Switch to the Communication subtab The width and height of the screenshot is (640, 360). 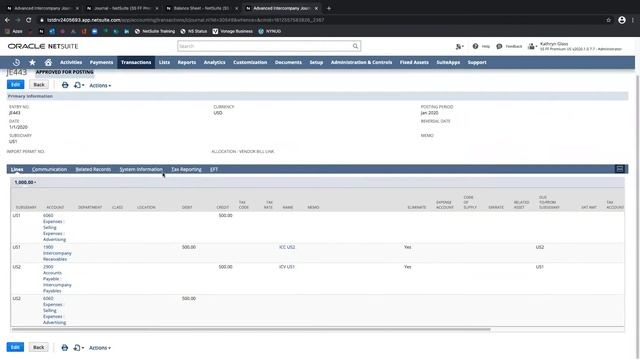tap(49, 169)
